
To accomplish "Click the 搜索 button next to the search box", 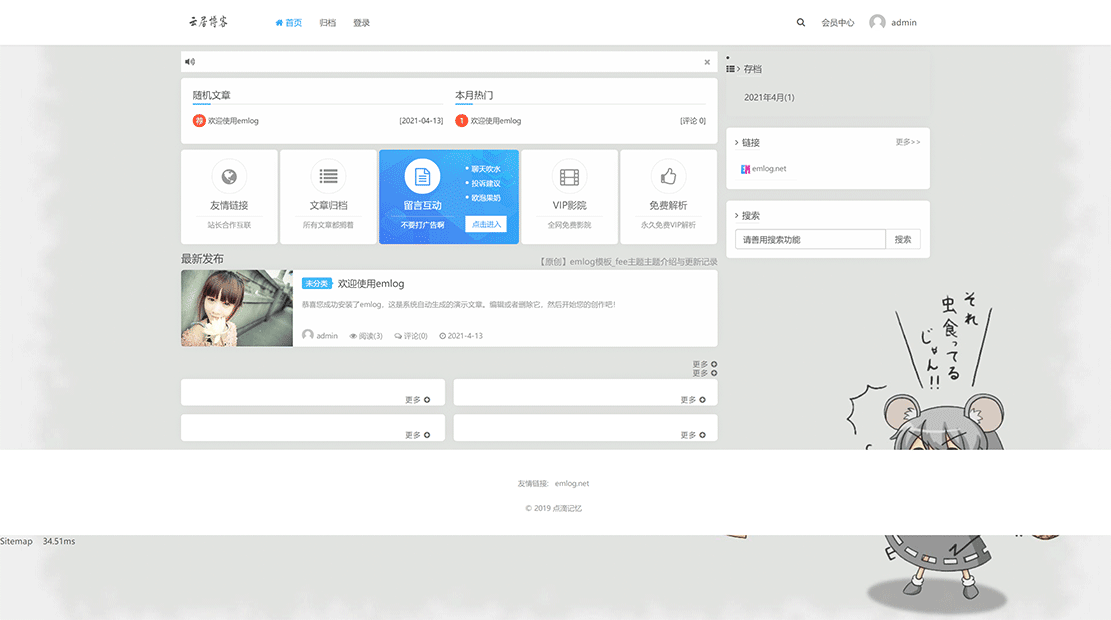I will pos(902,239).
